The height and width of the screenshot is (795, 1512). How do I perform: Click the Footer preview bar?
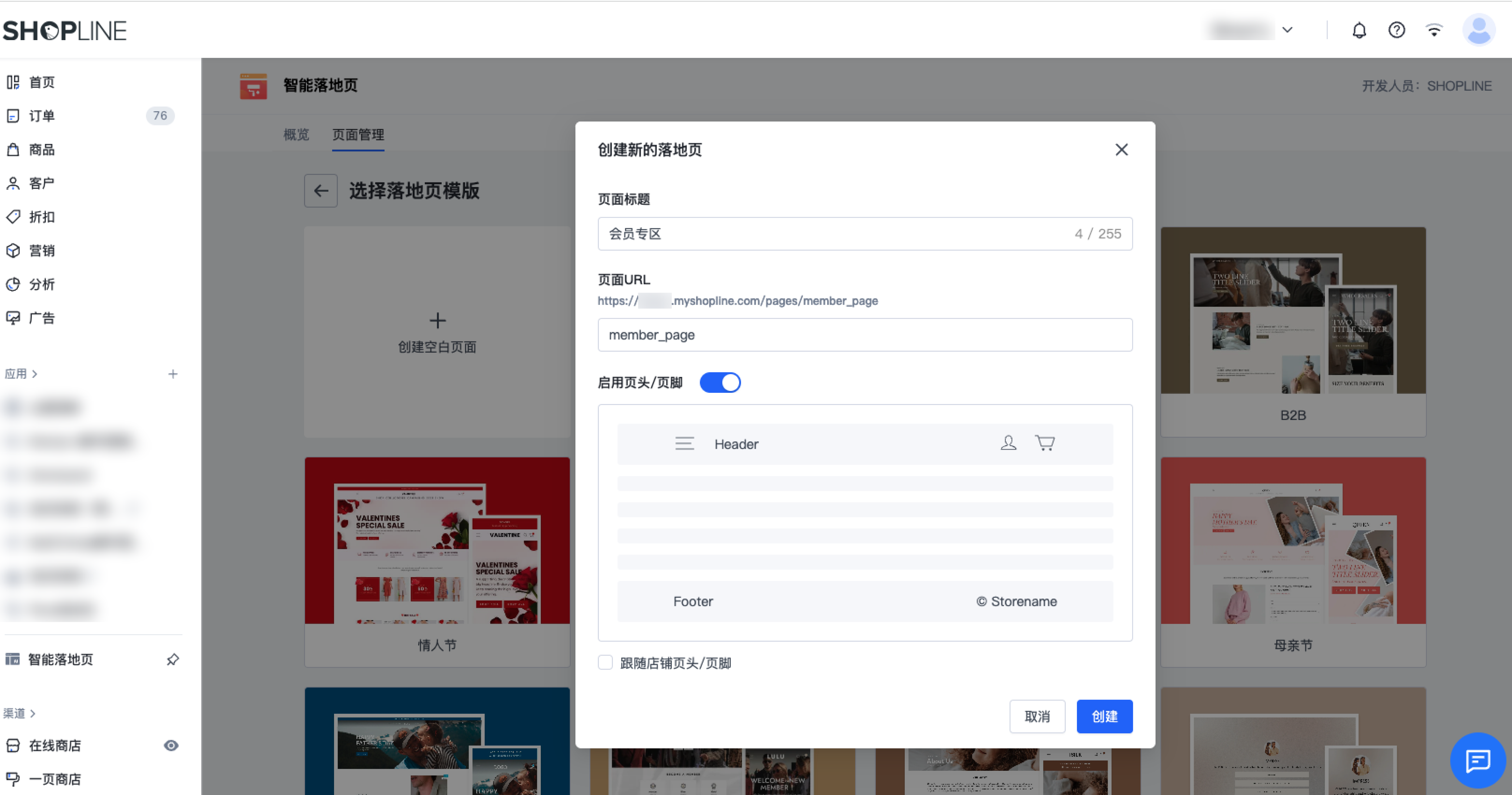pos(865,601)
